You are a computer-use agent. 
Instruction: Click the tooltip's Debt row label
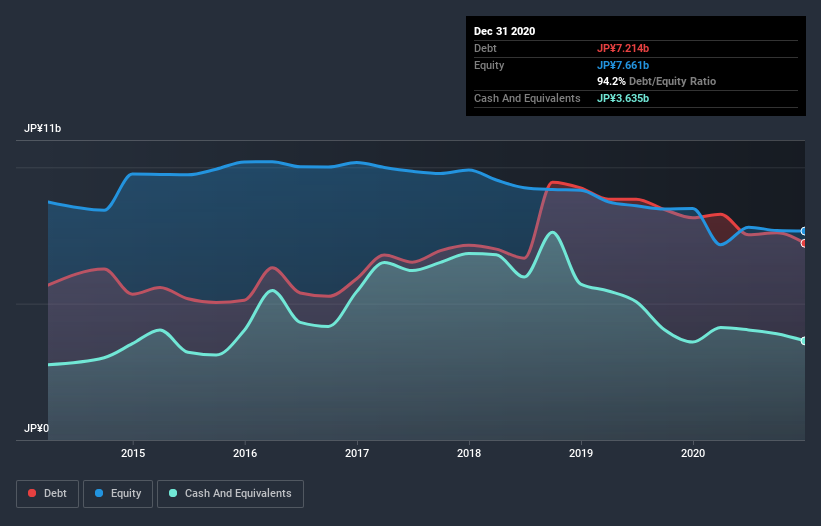click(x=485, y=48)
